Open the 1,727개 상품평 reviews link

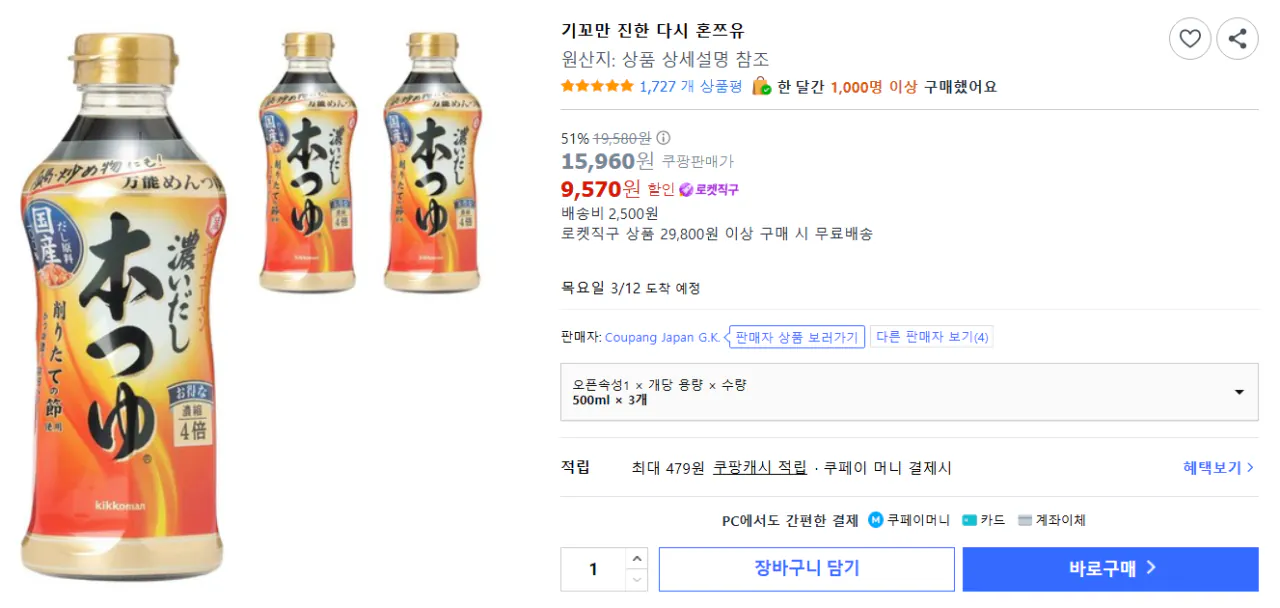tap(691, 87)
